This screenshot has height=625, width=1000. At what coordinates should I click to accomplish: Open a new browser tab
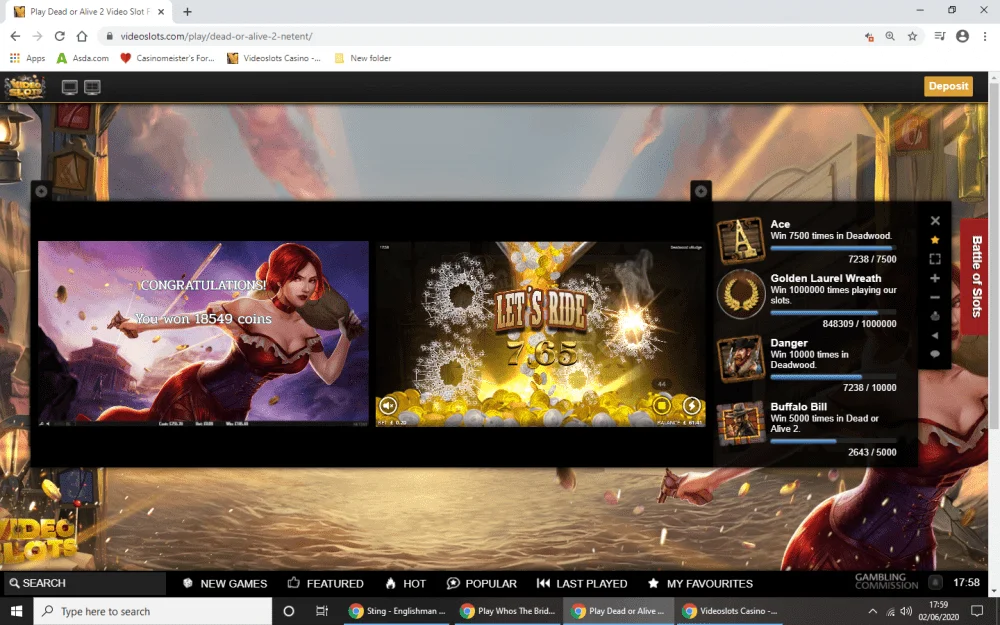click(x=188, y=11)
